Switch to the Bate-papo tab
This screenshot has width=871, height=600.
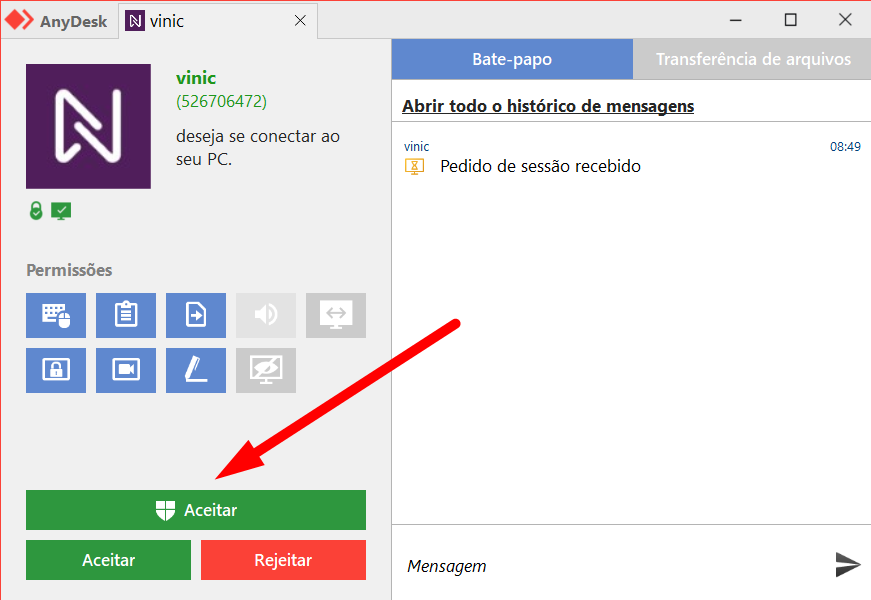tap(512, 59)
